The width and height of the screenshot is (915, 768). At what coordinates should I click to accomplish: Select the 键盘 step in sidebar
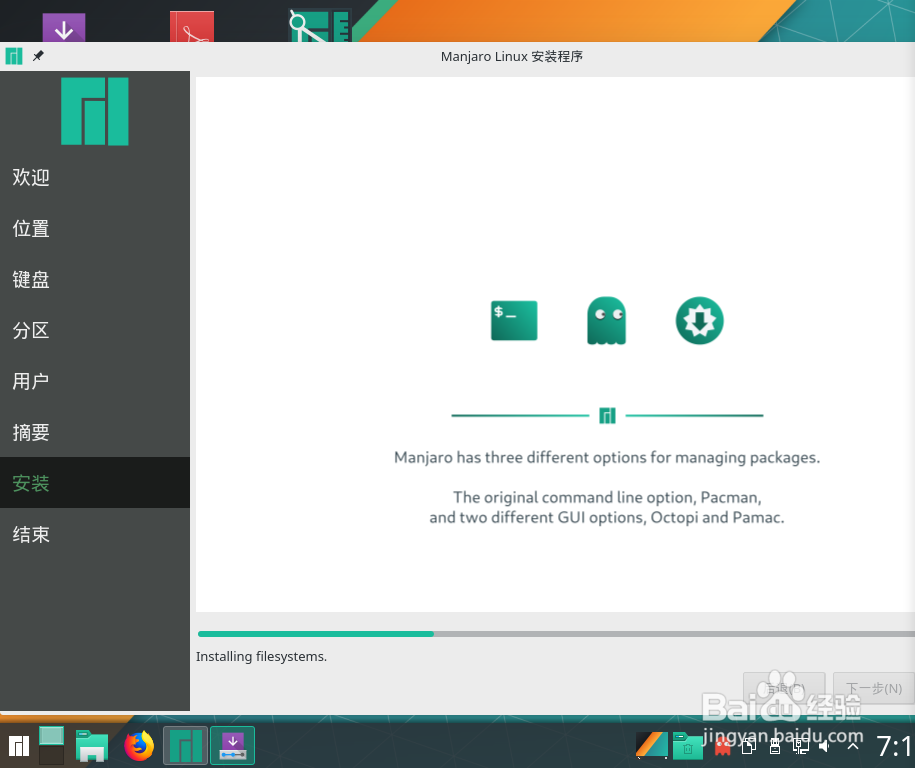pos(95,280)
